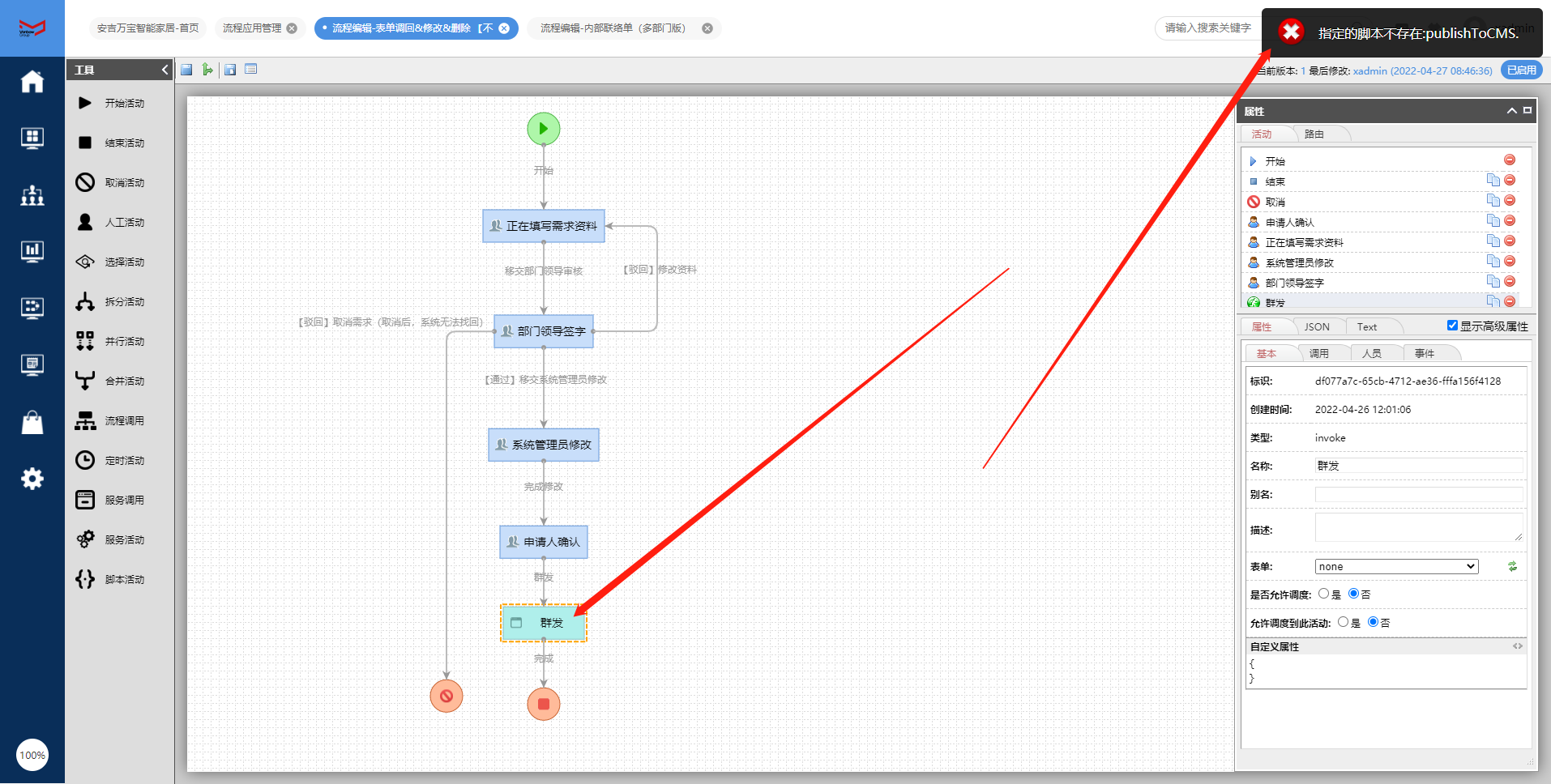Click the 描述 text area

point(1419,527)
